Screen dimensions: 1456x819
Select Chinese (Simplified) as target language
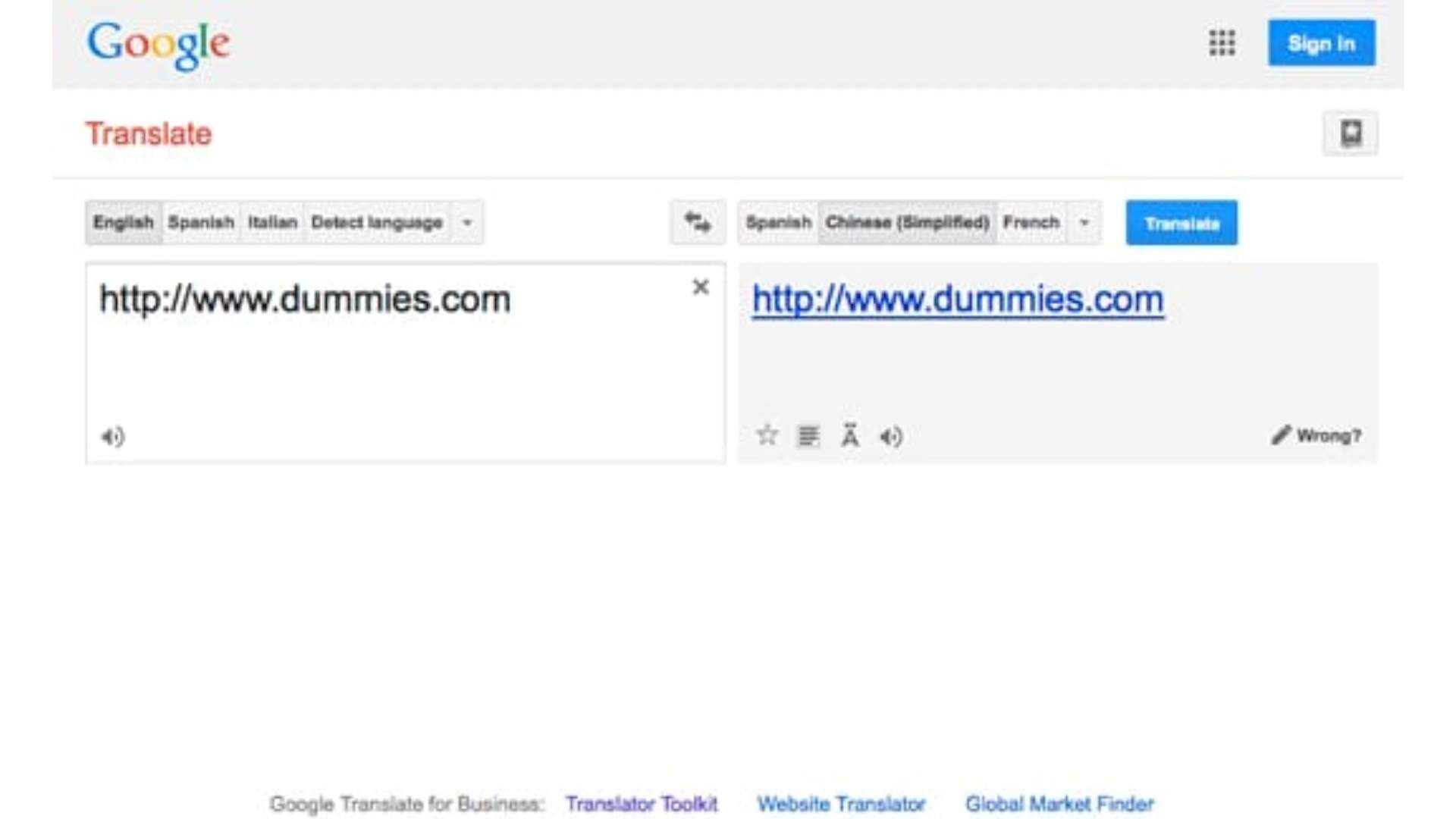[908, 222]
